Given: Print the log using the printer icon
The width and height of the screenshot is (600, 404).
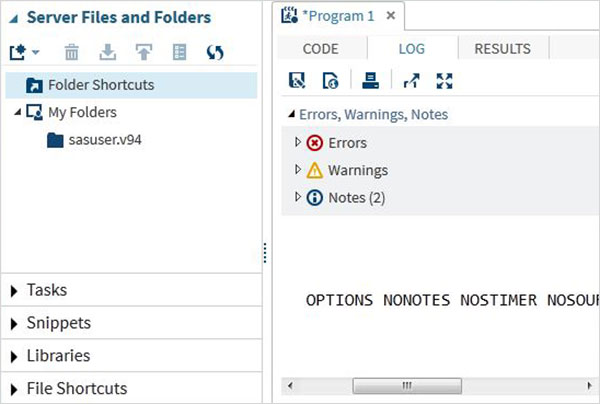Looking at the screenshot, I should [x=370, y=81].
